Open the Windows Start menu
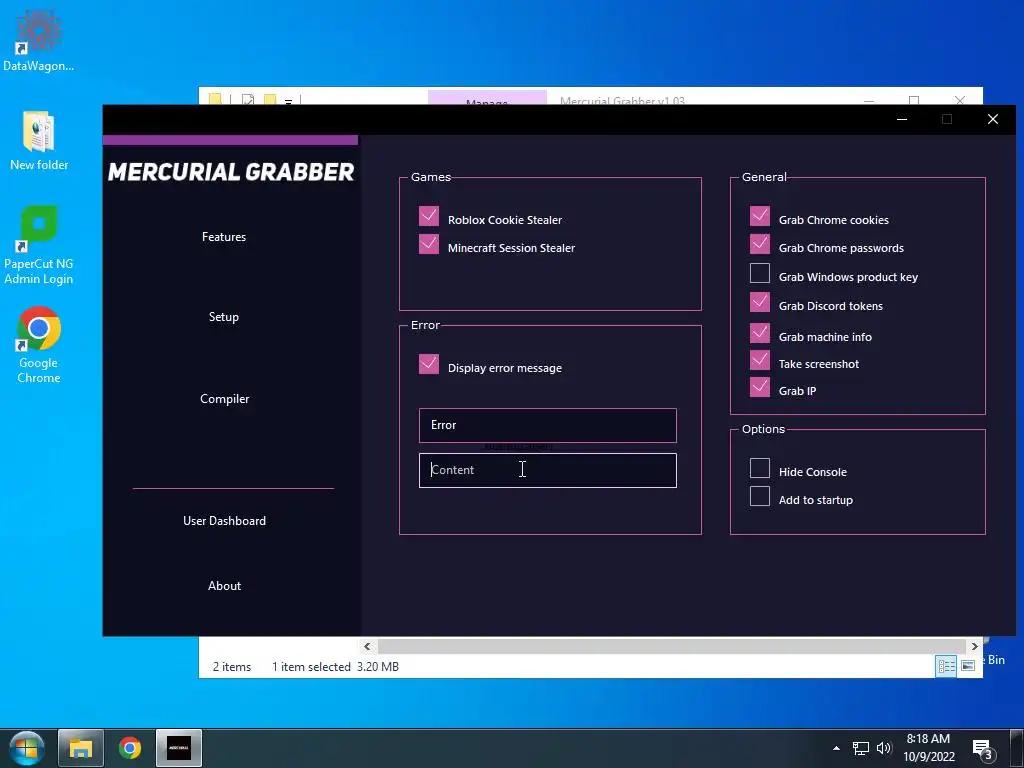The height and width of the screenshot is (768, 1024). click(x=27, y=748)
